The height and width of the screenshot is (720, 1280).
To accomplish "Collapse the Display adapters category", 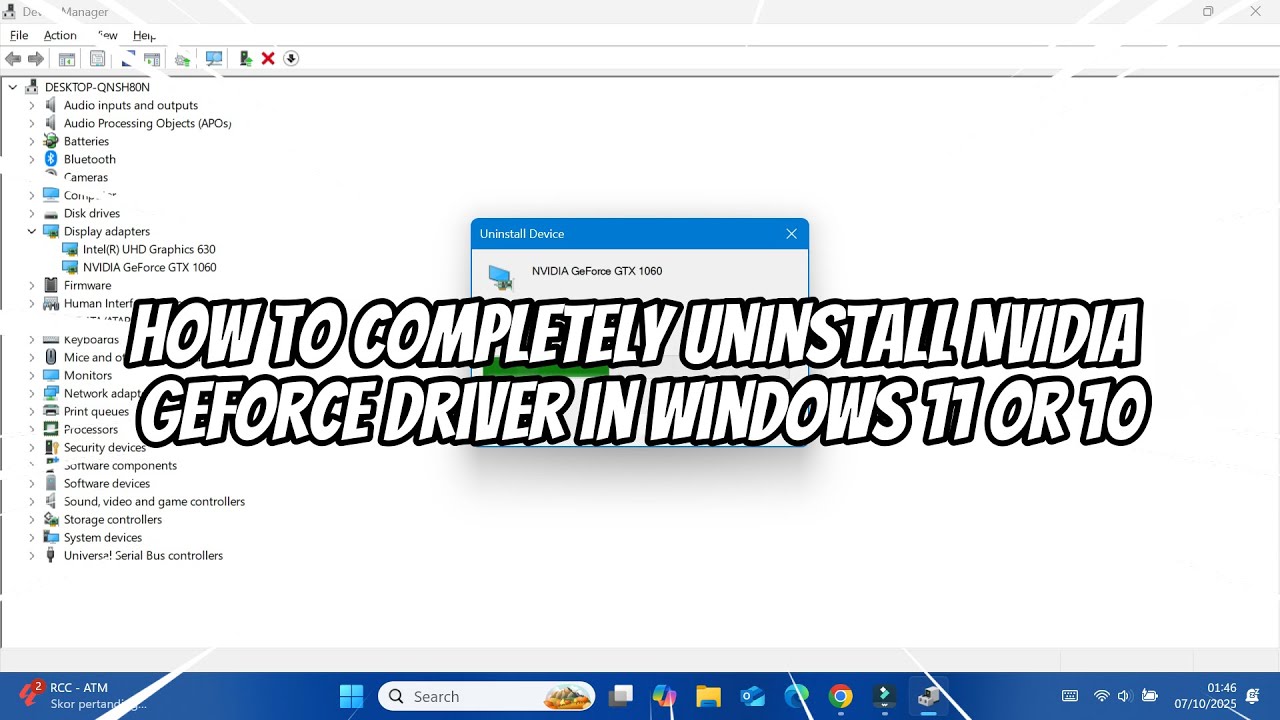I will click(31, 231).
